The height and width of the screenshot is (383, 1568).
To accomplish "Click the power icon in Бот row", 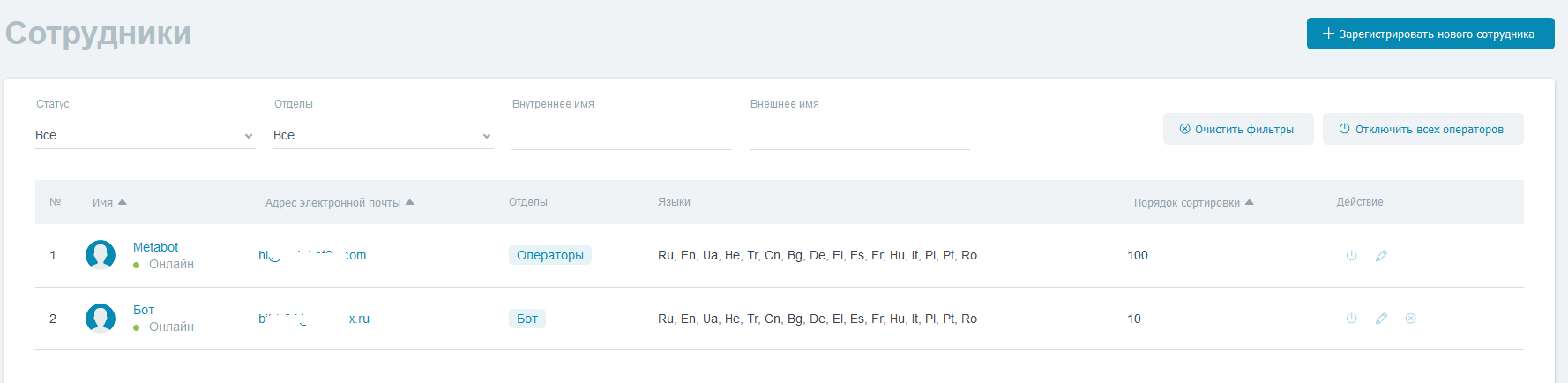I will point(1351,318).
